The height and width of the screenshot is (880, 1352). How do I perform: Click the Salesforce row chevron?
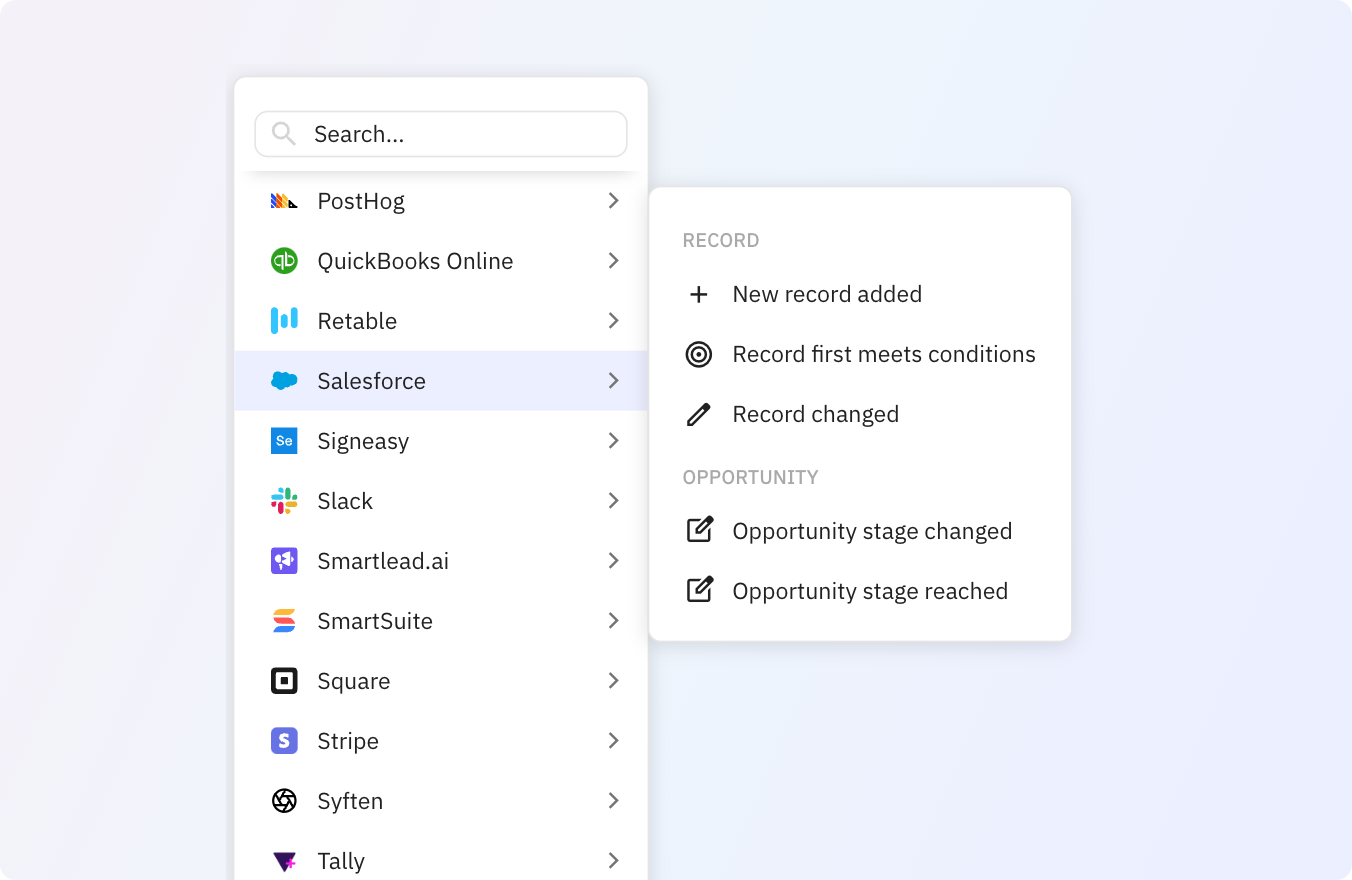[614, 381]
